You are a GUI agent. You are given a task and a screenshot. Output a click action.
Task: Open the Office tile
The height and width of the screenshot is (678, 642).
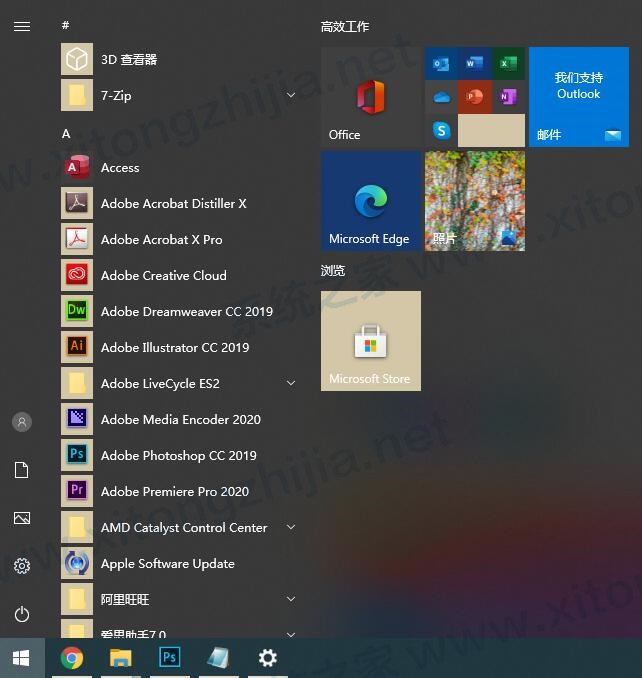(x=371, y=97)
